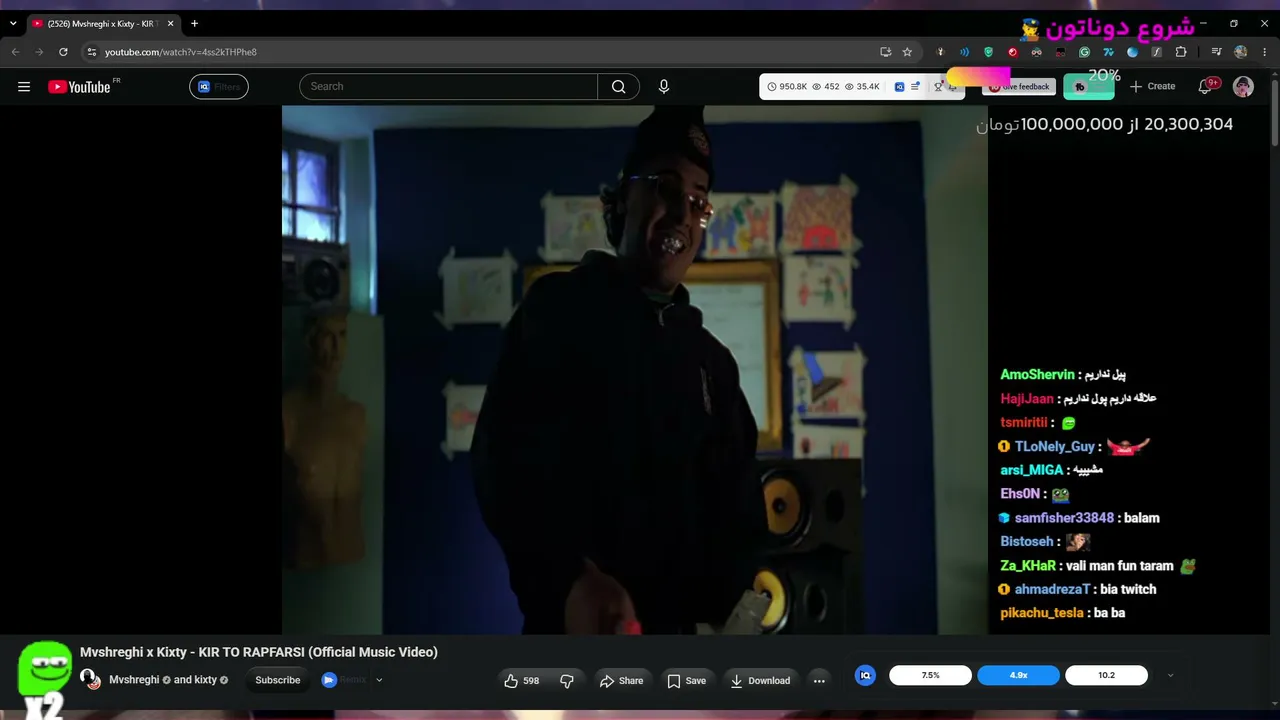Click the samfisher33848 chat username
Viewport: 1280px width, 720px height.
click(1064, 518)
